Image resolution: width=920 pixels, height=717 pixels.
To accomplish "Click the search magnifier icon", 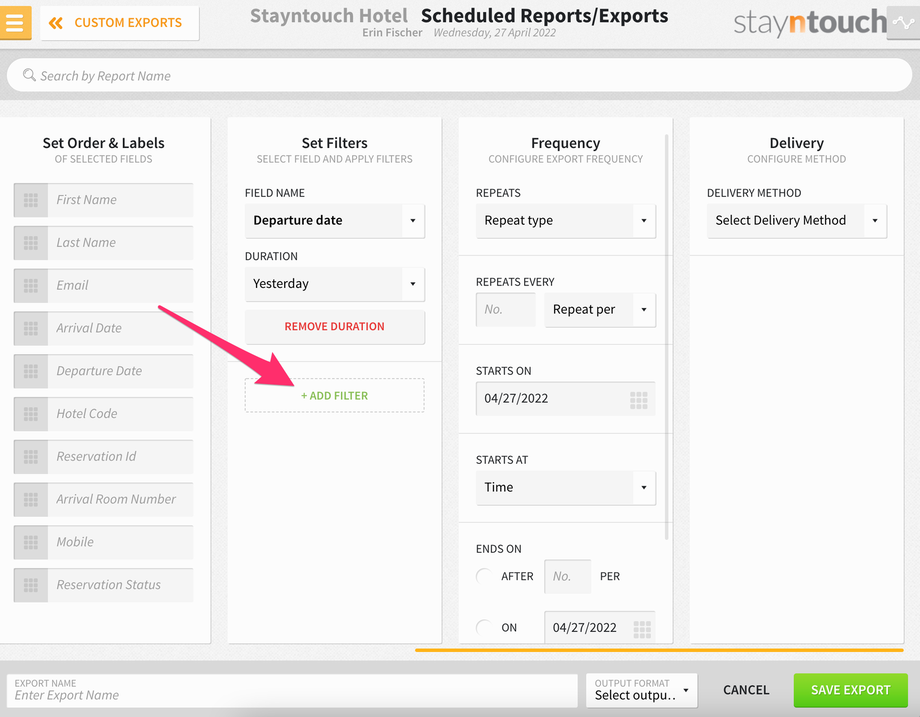I will [x=29, y=75].
